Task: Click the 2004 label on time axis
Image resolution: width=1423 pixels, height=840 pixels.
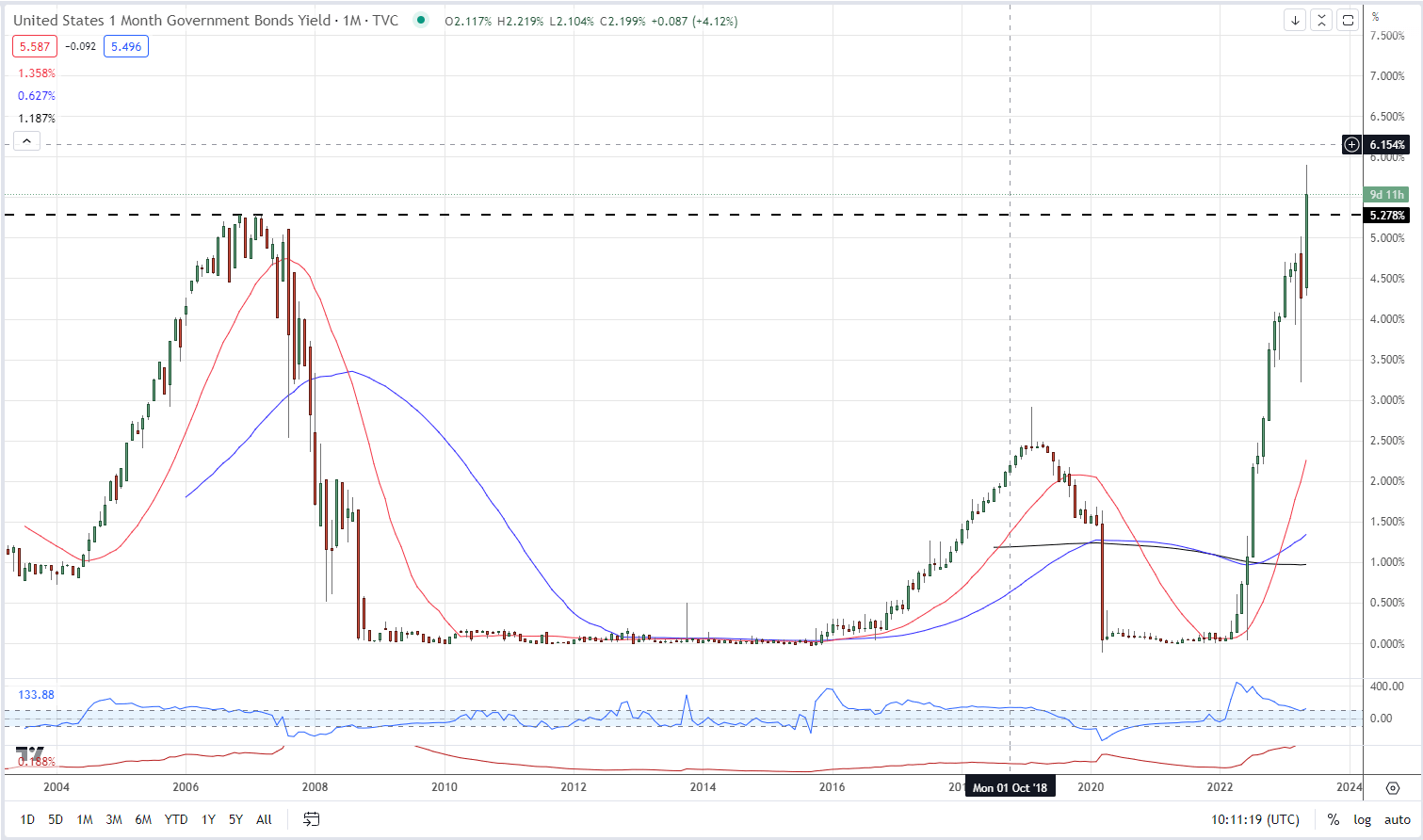Action: 57,787
